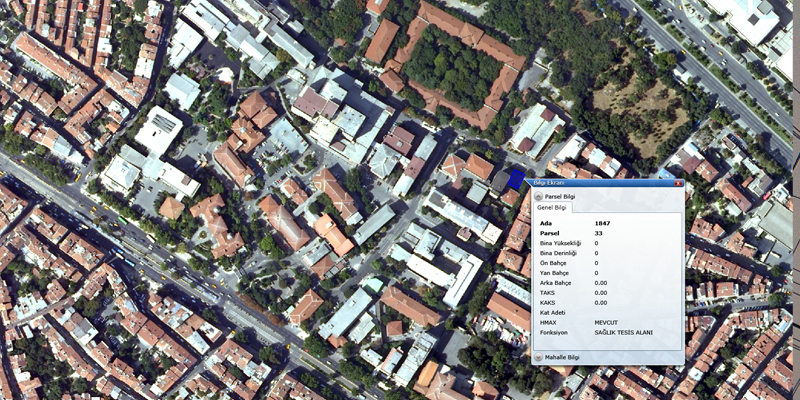Click the Fonksiyon value SAĞLIK TESİS ALANI
The image size is (800, 400).
click(623, 333)
